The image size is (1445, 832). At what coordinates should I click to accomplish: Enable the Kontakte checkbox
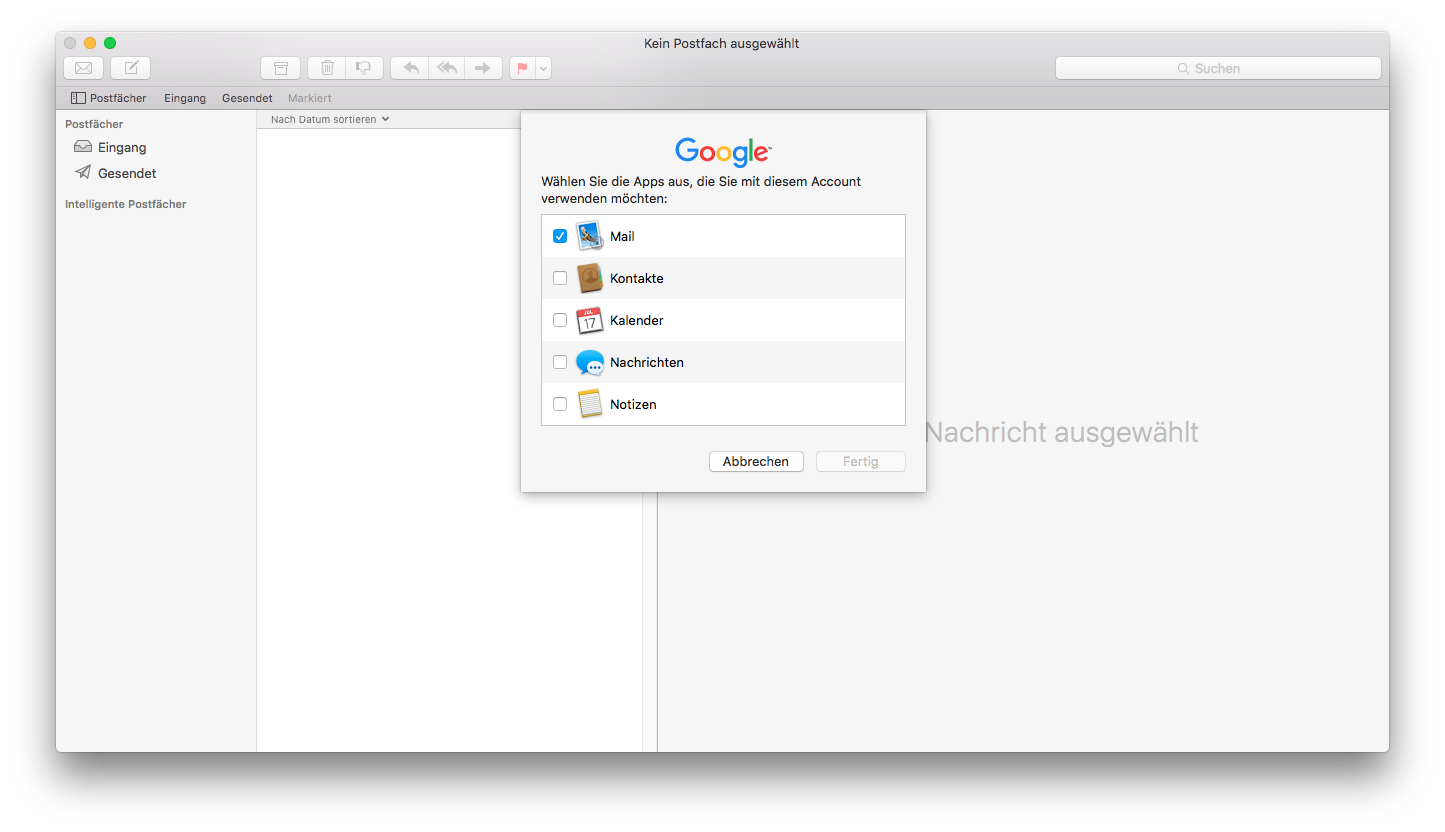pos(560,278)
